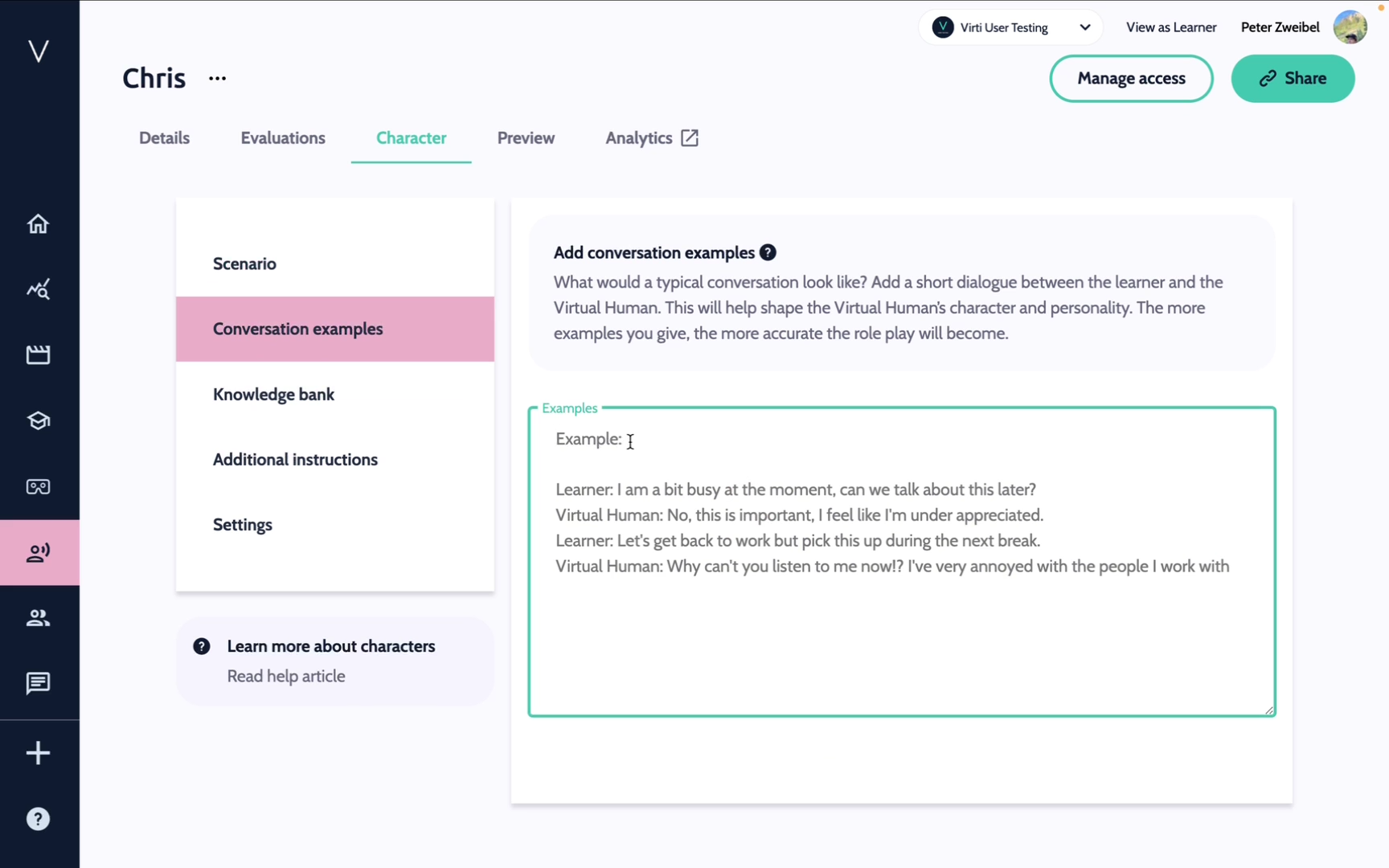Click the Manage access button
This screenshot has width=1389, height=868.
pos(1131,79)
